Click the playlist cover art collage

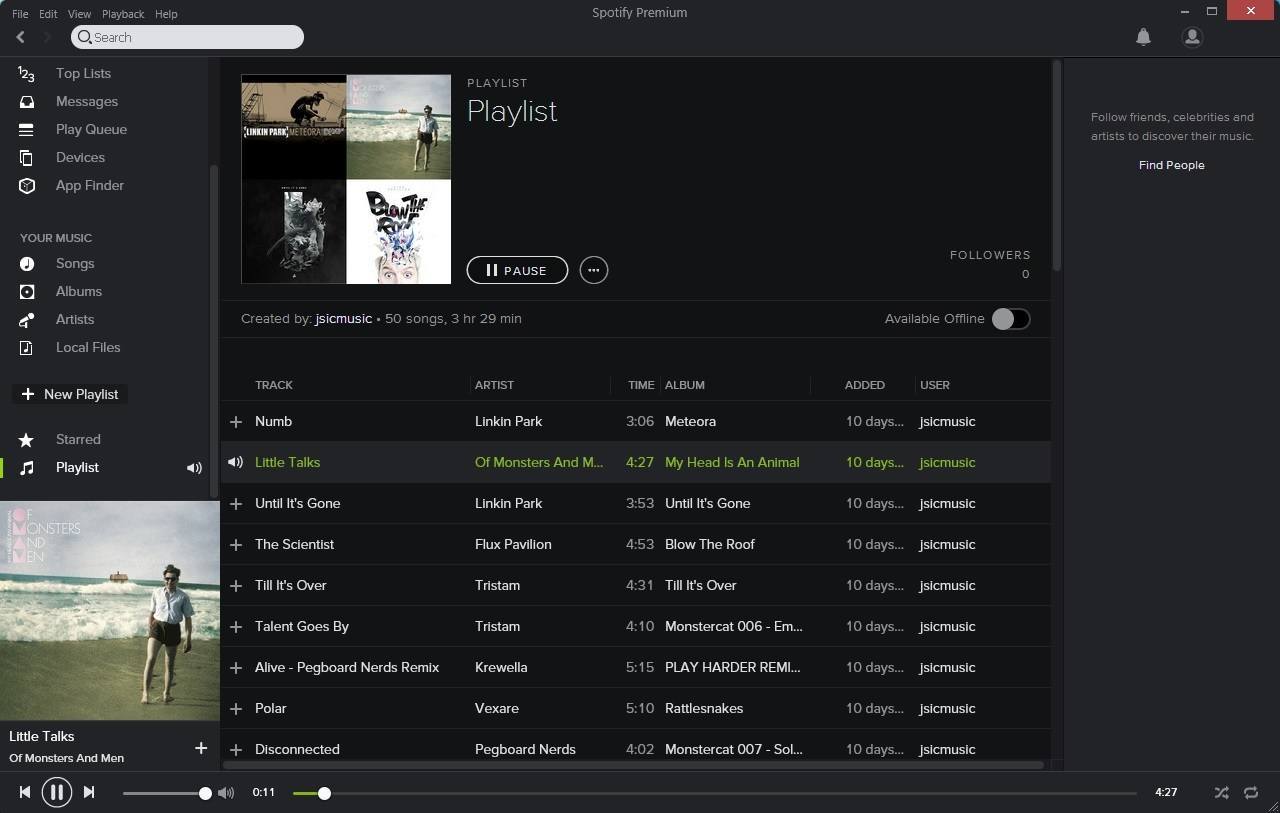(346, 179)
